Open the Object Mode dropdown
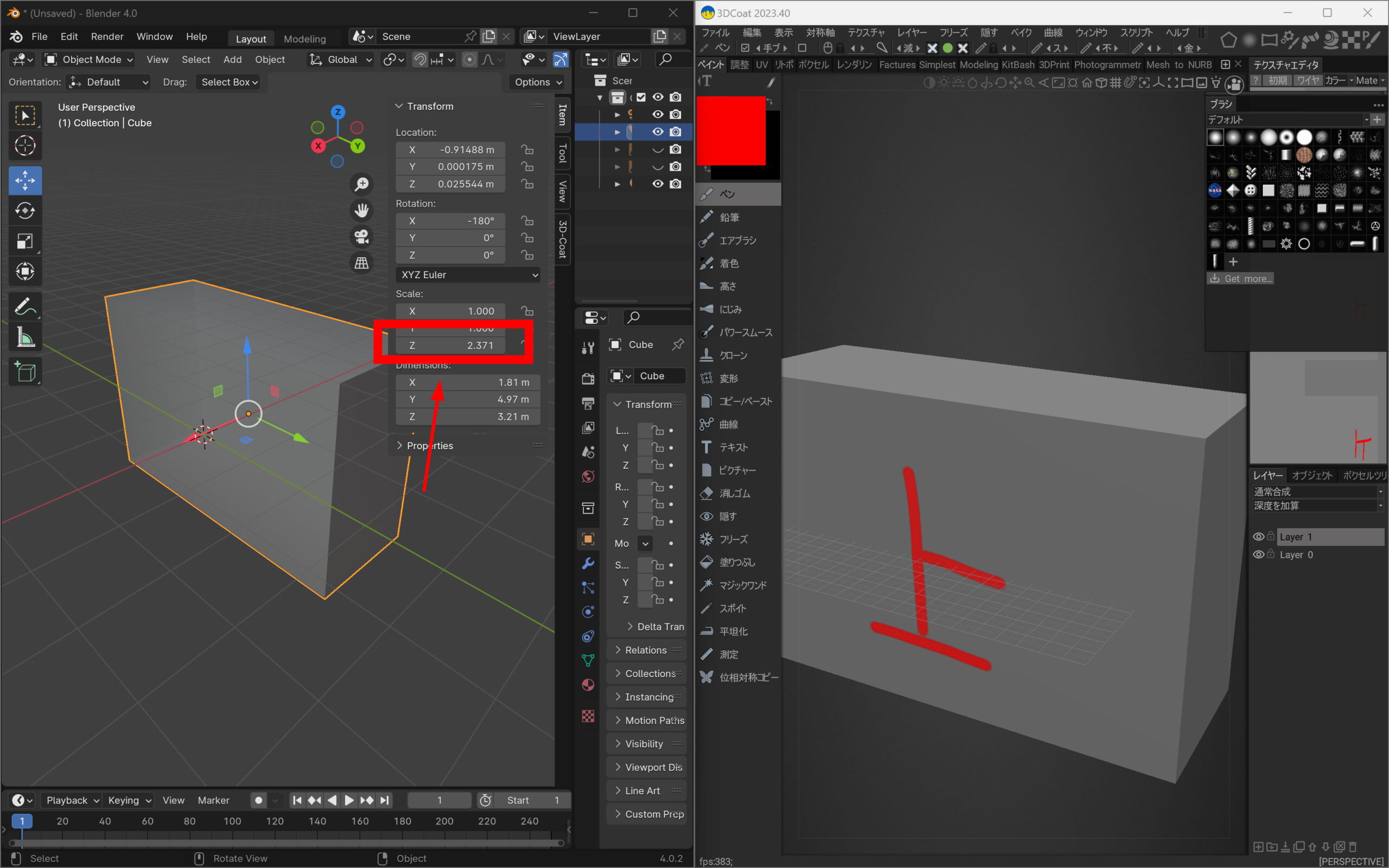Viewport: 1389px width, 868px height. [x=90, y=59]
